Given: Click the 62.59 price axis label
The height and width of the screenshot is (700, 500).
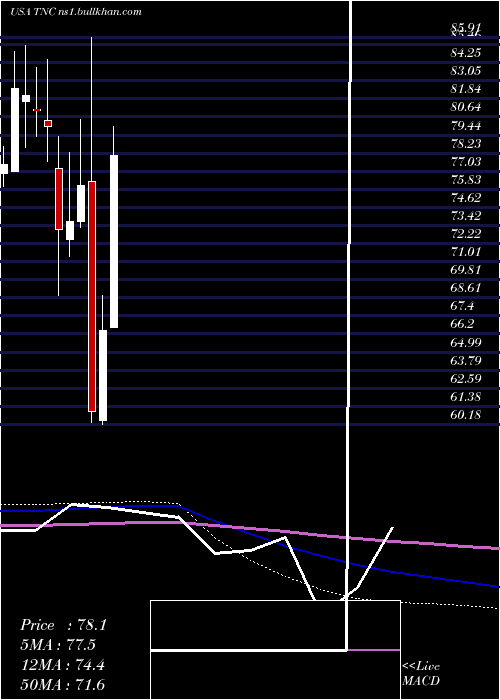Looking at the screenshot, I should point(466,379).
